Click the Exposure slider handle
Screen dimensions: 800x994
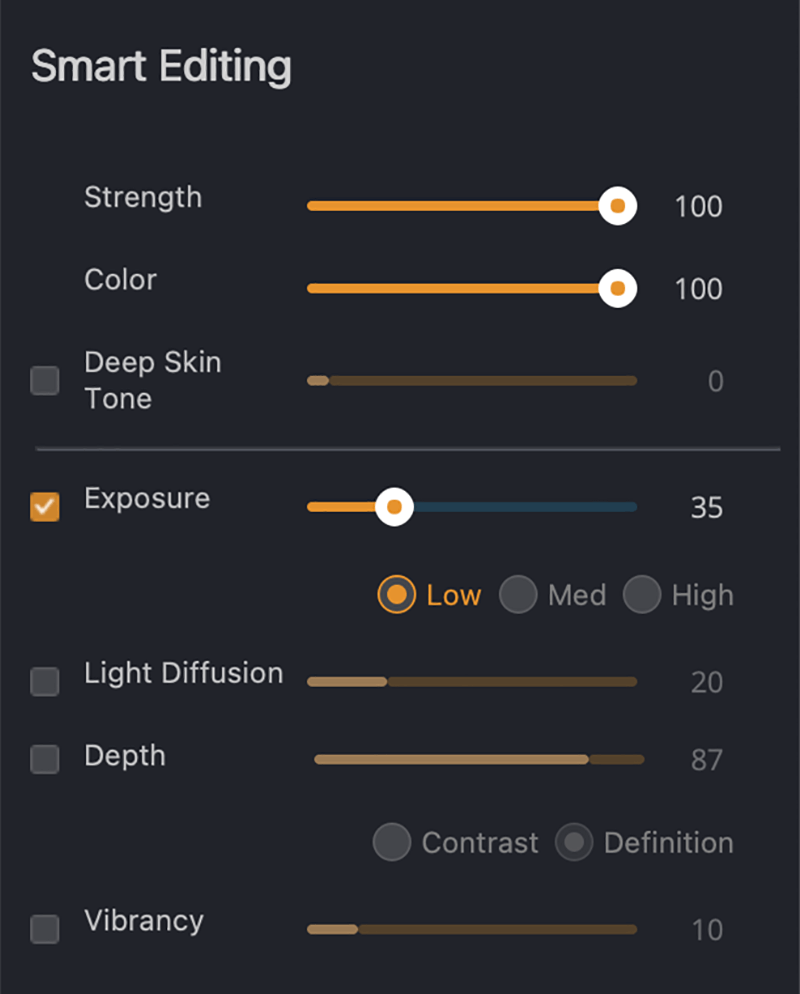(x=395, y=507)
